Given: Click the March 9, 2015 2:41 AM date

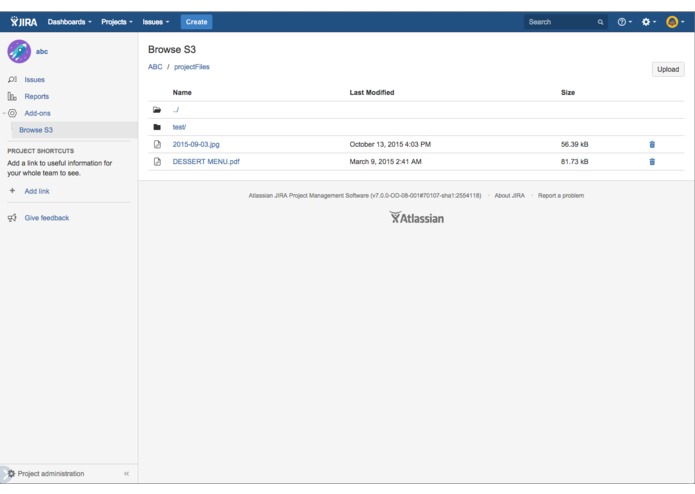Looking at the screenshot, I should 385,162.
